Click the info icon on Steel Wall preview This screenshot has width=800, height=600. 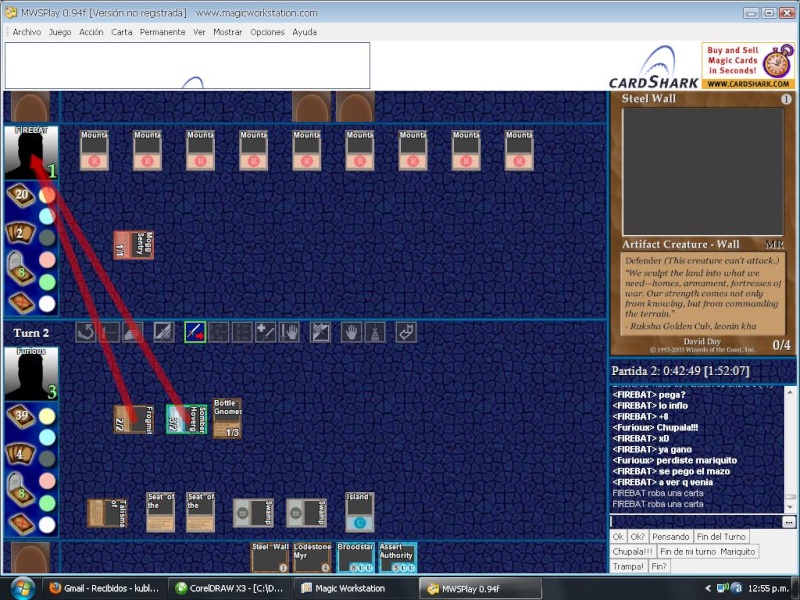click(x=786, y=99)
